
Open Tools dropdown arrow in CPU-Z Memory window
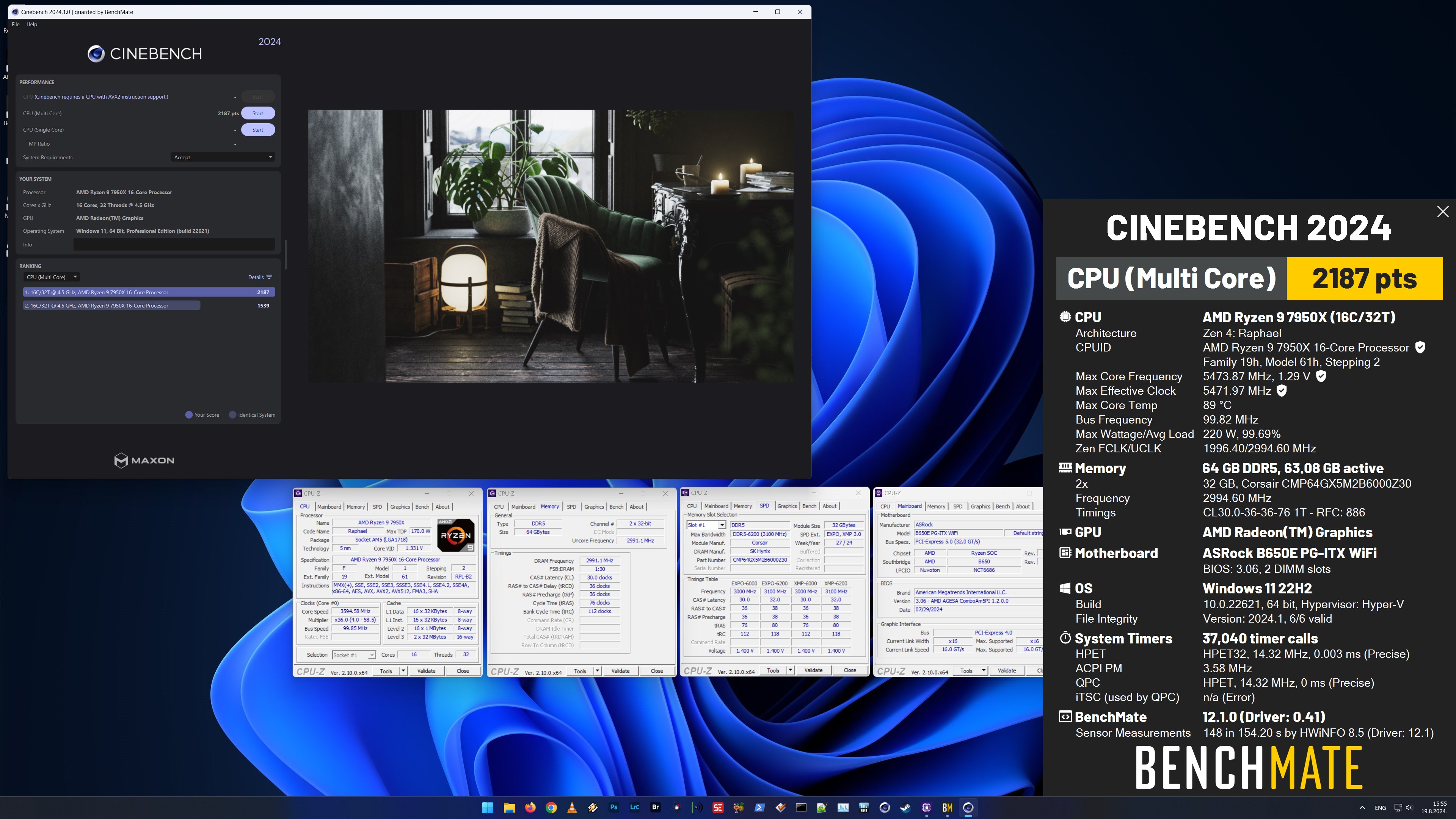coord(598,671)
